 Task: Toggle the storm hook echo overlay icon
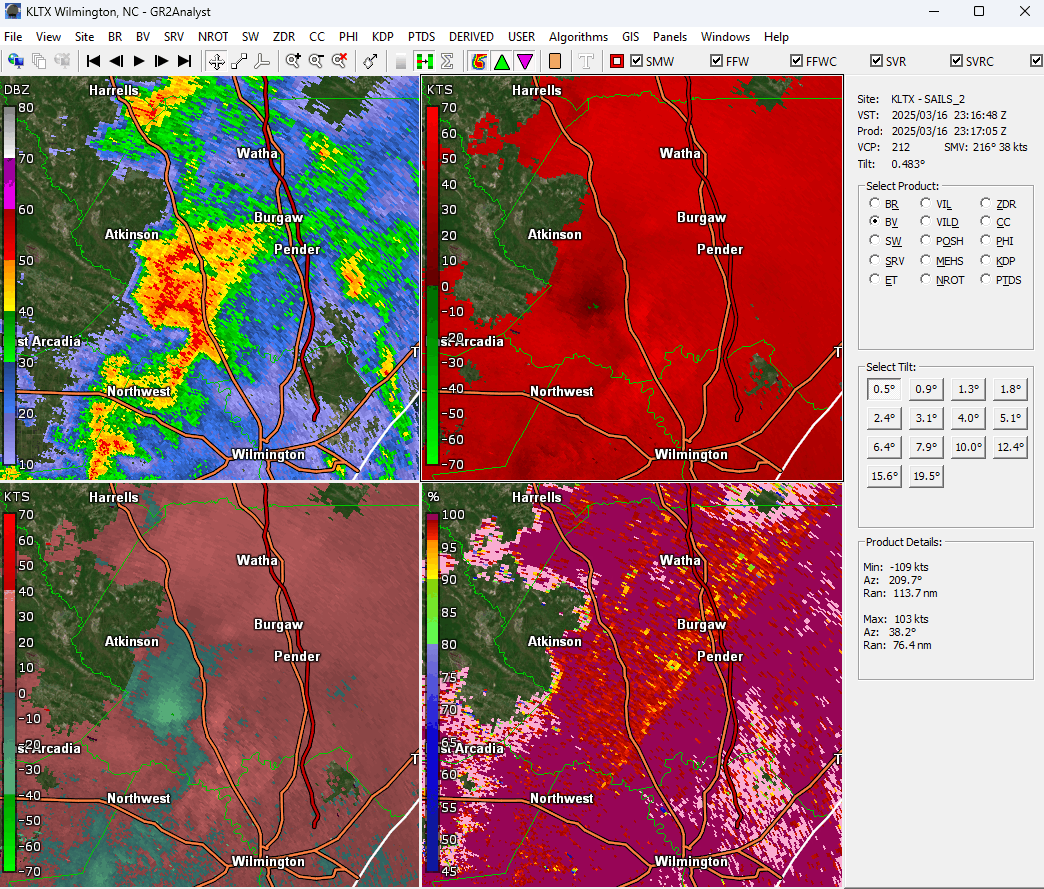(479, 61)
